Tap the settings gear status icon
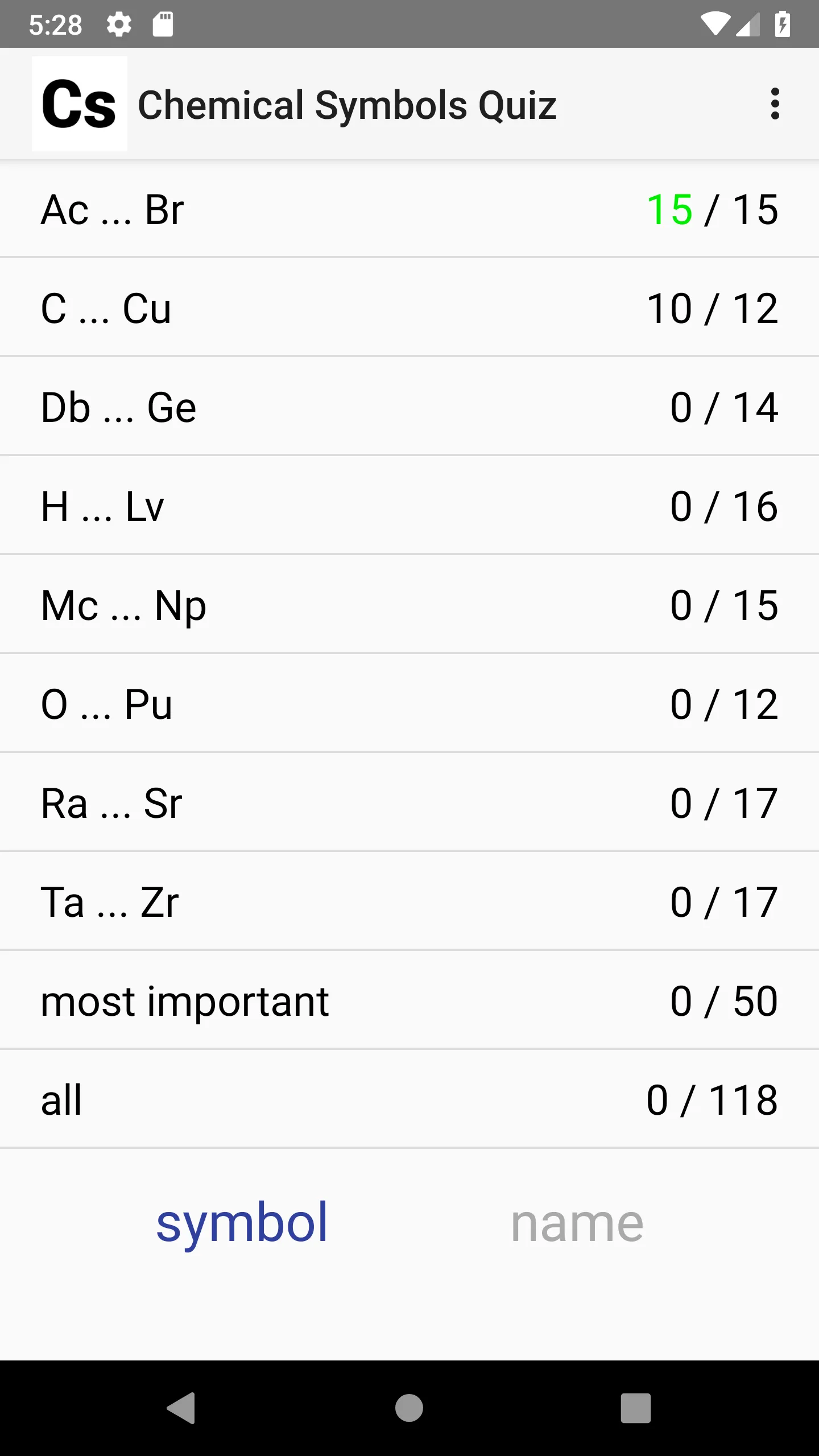This screenshot has width=819, height=1456. coord(119,24)
